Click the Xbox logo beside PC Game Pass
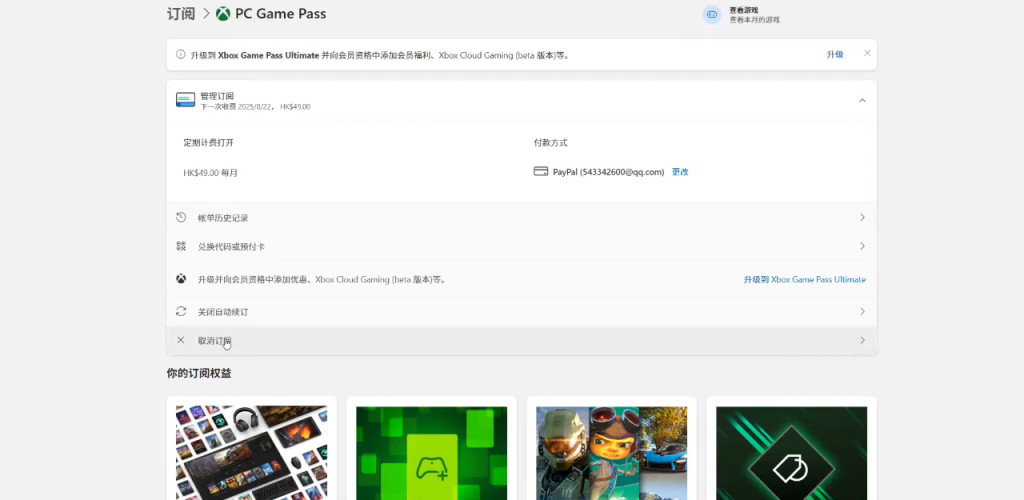 [223, 14]
